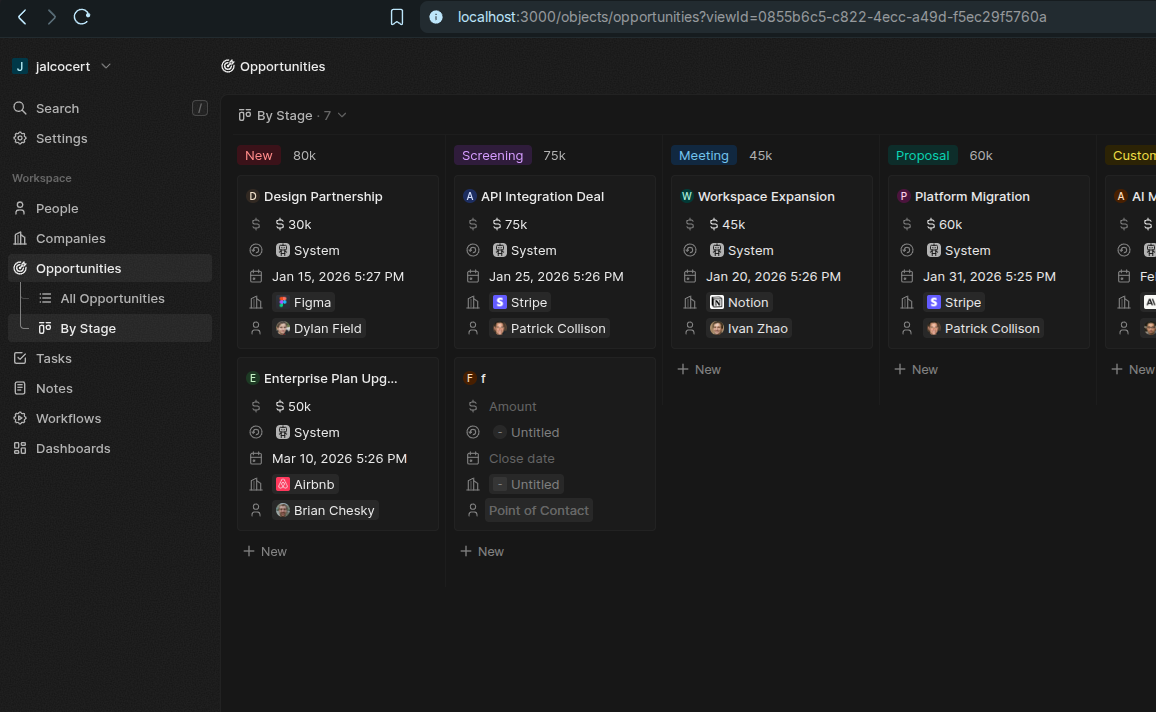Open the Tasks section
Screen dimensions: 1156x712
pos(53,358)
